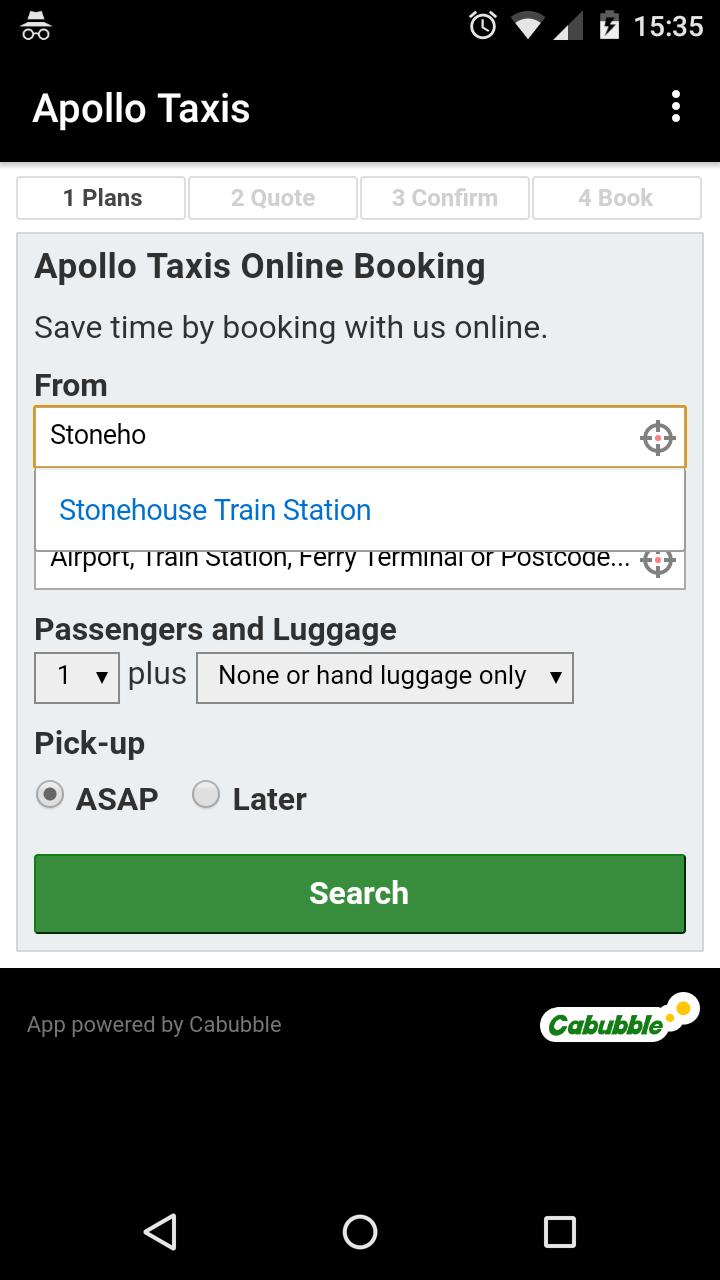Select the ASAP pick-up radio button

tap(50, 795)
